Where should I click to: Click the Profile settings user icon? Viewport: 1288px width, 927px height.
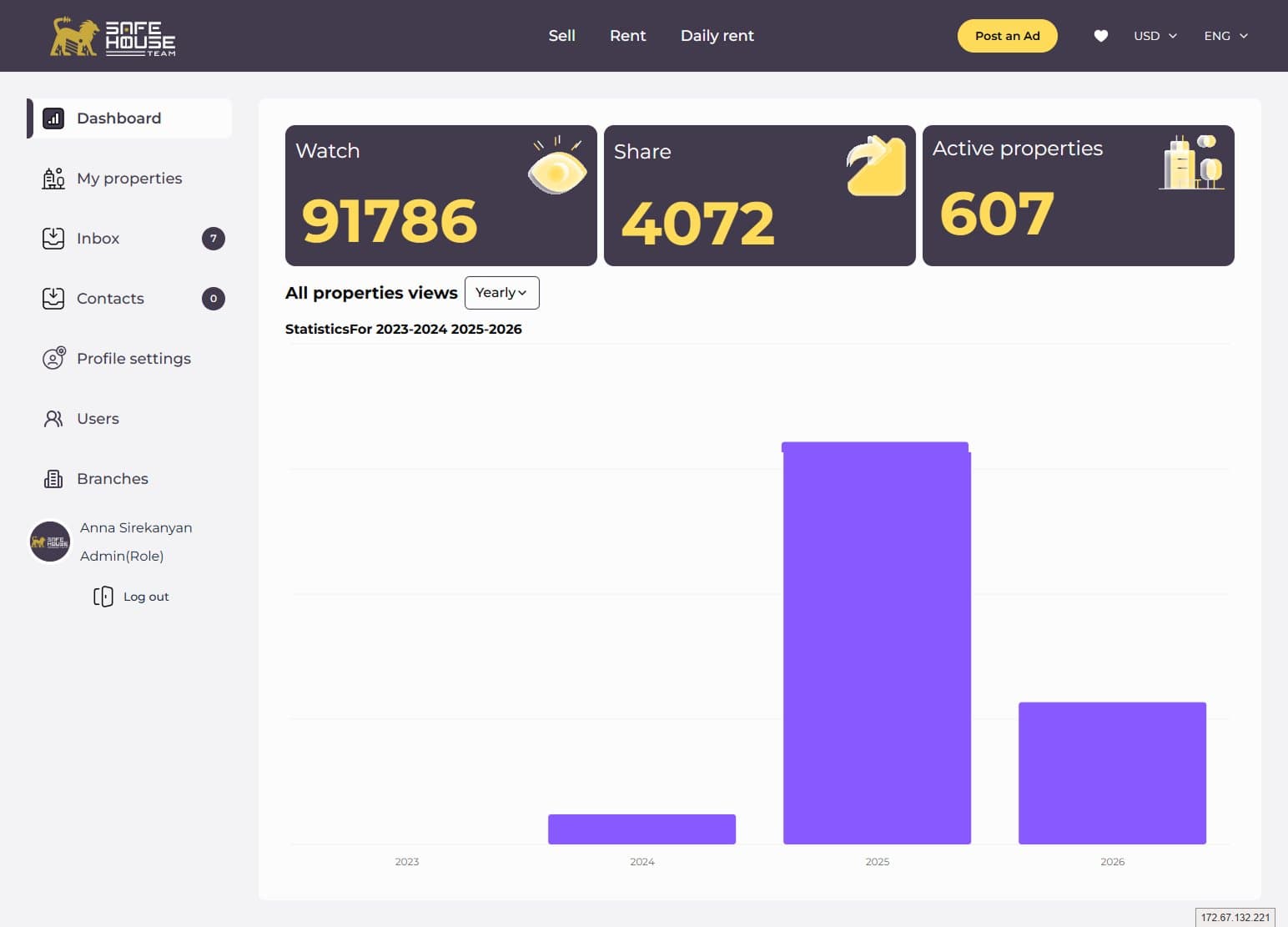click(53, 359)
